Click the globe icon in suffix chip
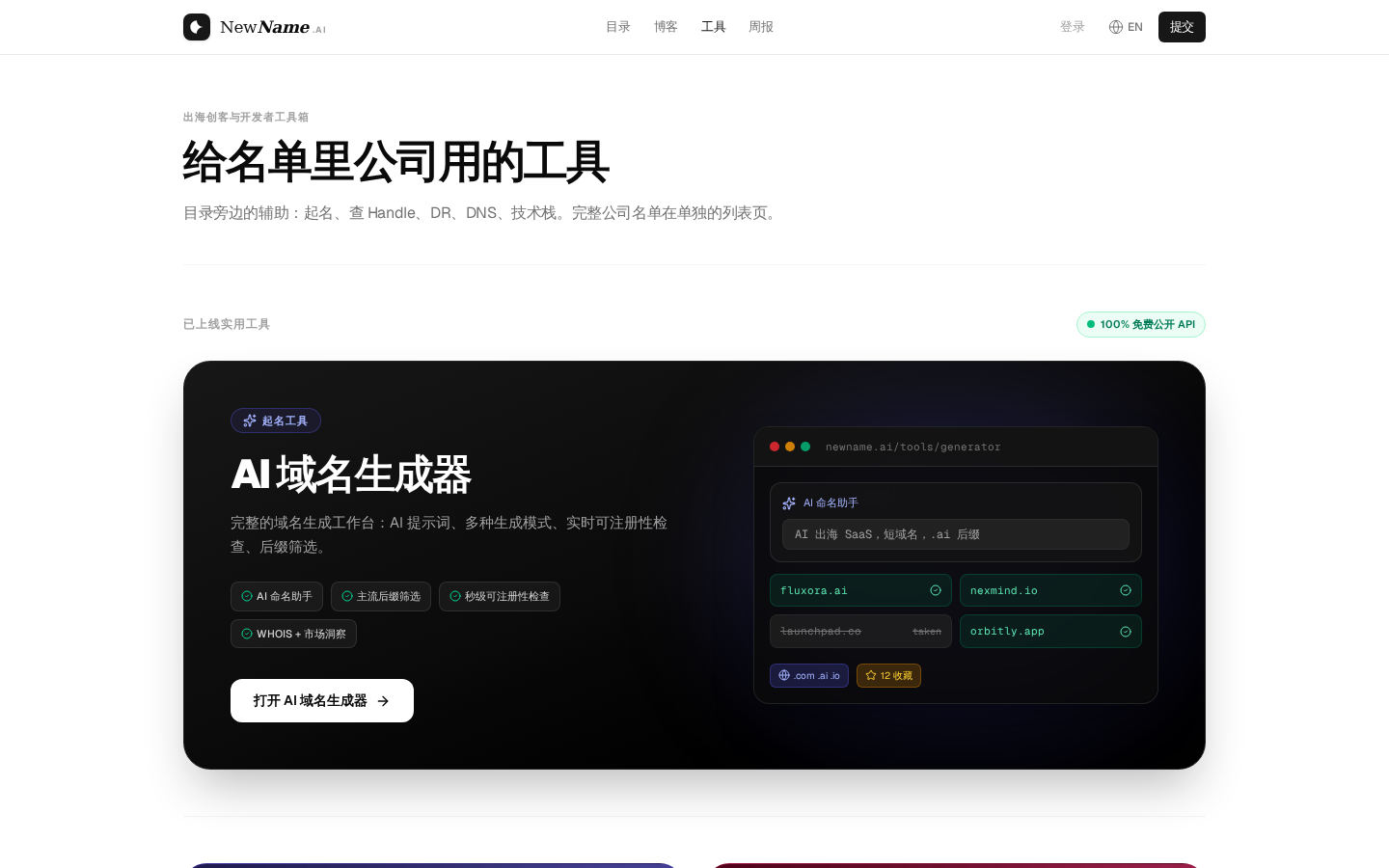Screen dimensions: 1389x868 [x=784, y=675]
